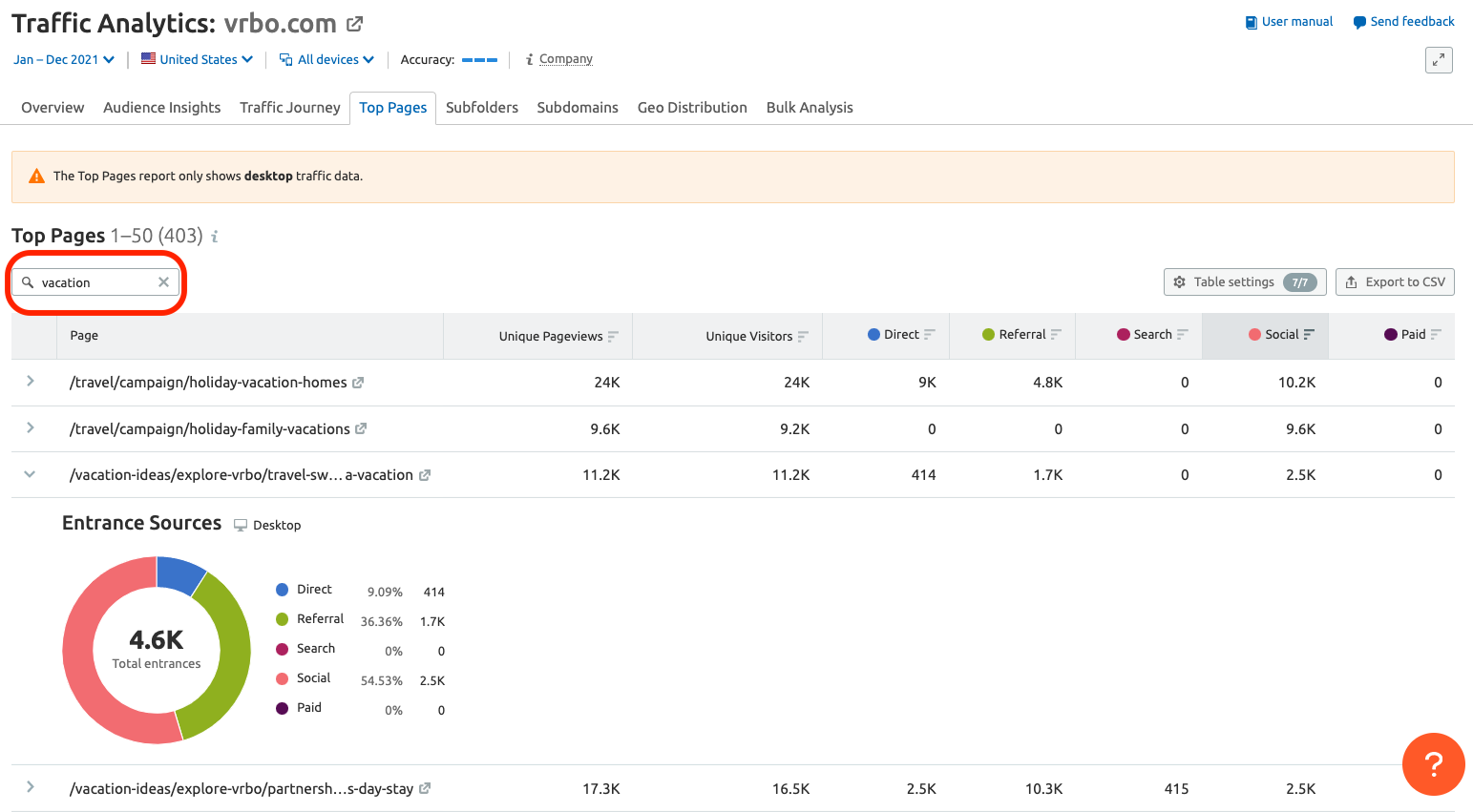Click Export to CSV button
Screen dimensions: 1473x812
(1395, 282)
